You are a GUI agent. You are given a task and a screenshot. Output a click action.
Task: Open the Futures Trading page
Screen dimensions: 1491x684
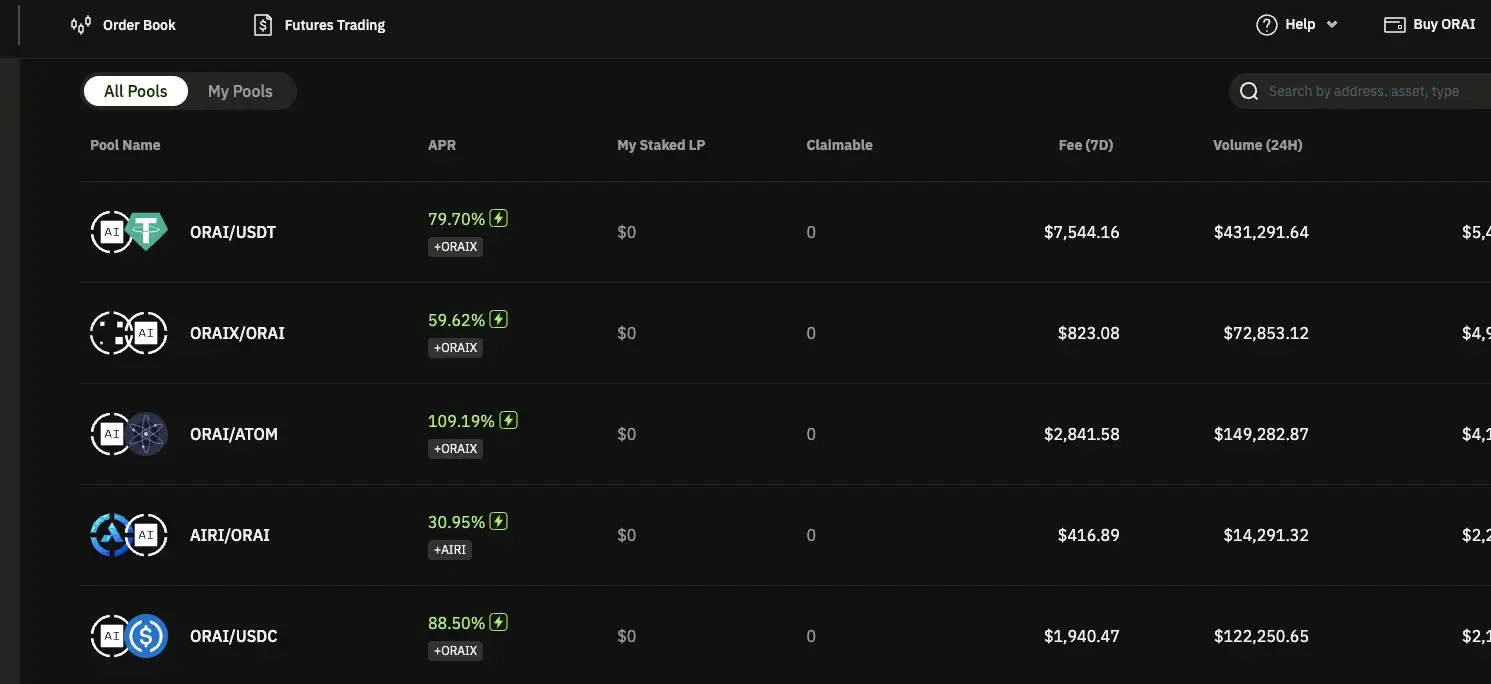coord(334,25)
